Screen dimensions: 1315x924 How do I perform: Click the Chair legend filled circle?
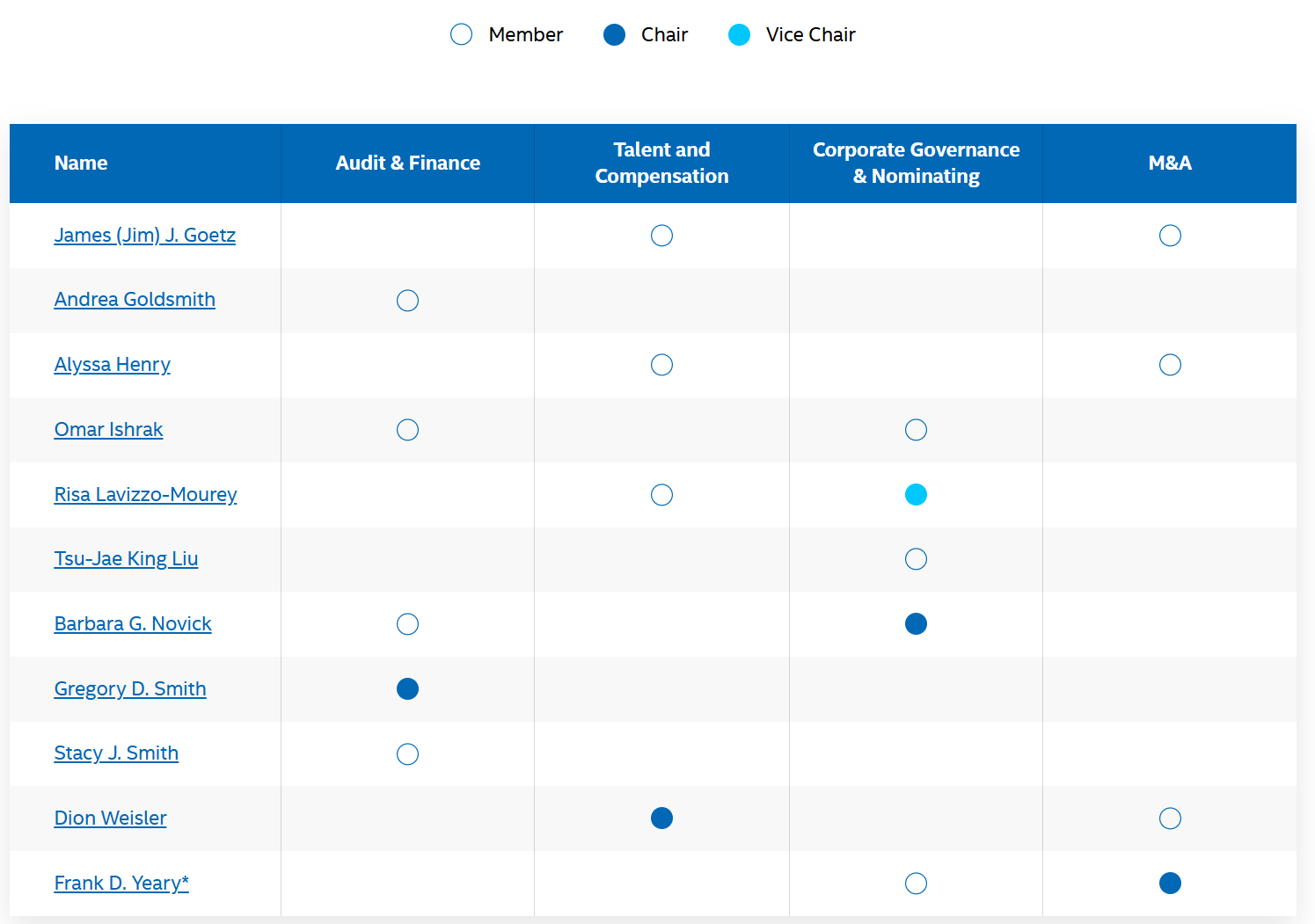coord(614,35)
